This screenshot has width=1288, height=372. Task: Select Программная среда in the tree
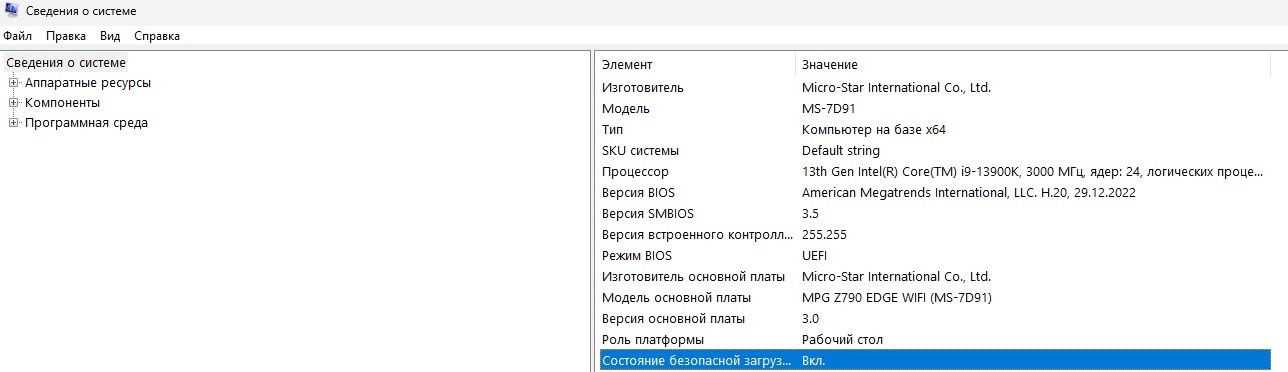tap(86, 123)
